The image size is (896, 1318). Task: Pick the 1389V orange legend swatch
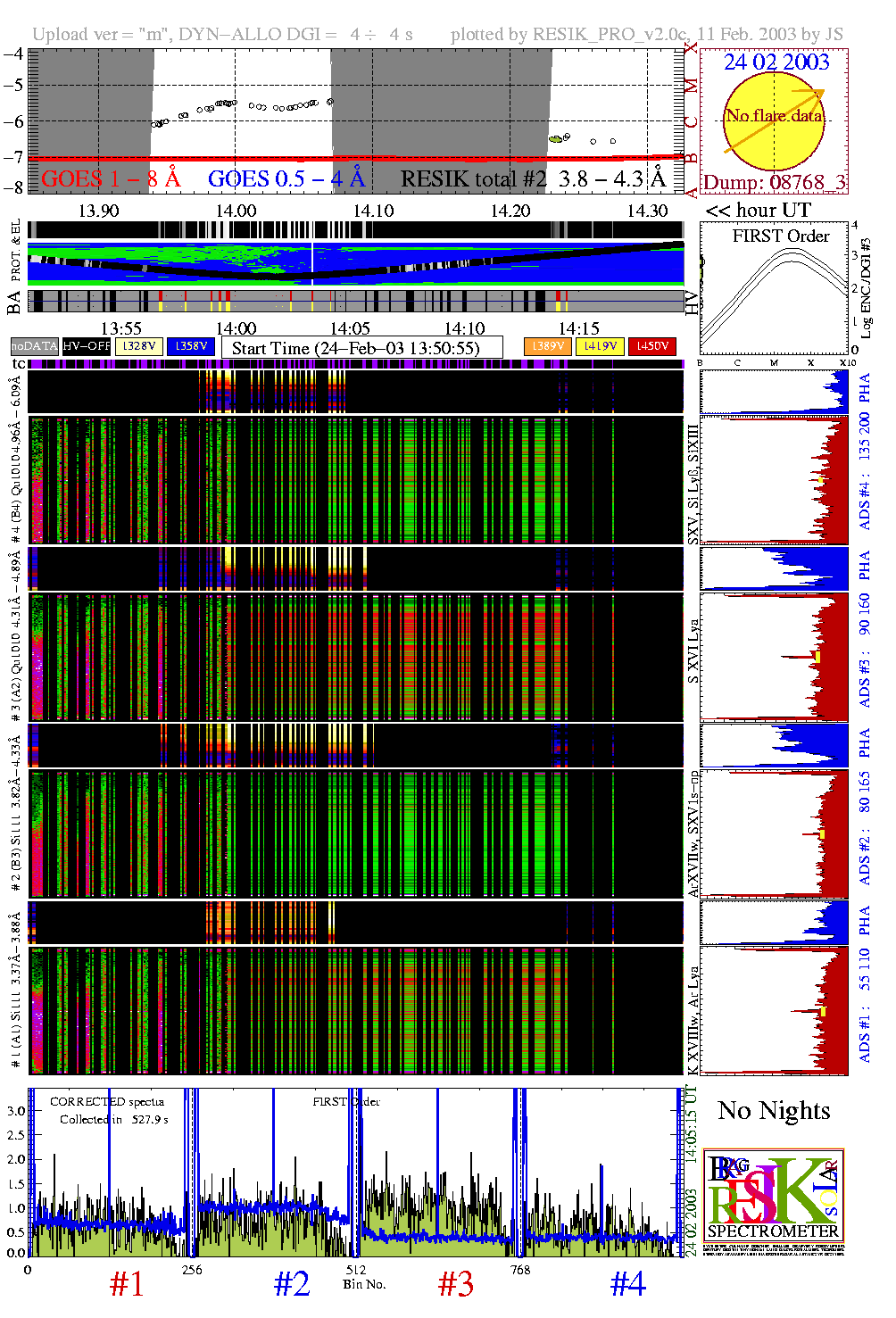tap(547, 346)
